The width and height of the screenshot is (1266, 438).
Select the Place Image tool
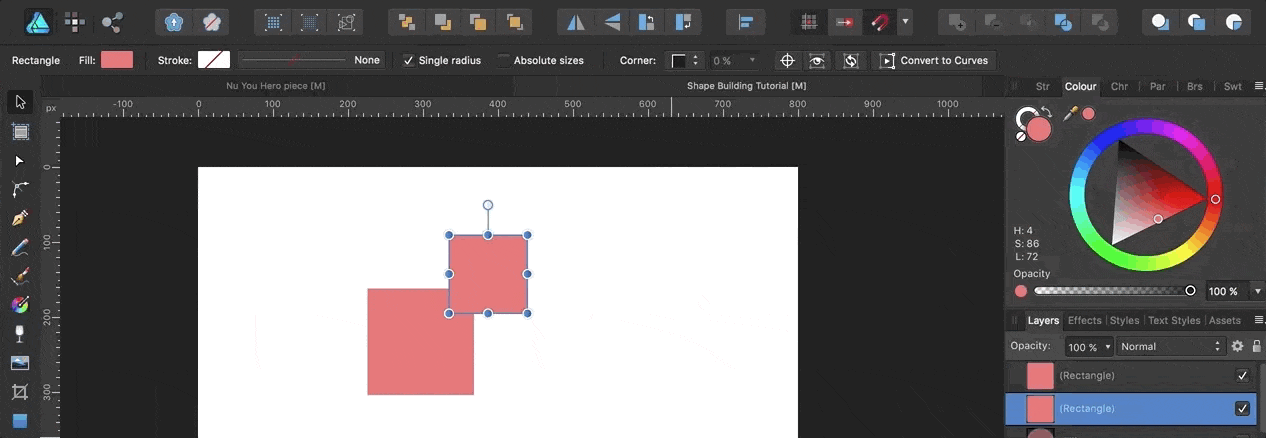click(20, 363)
